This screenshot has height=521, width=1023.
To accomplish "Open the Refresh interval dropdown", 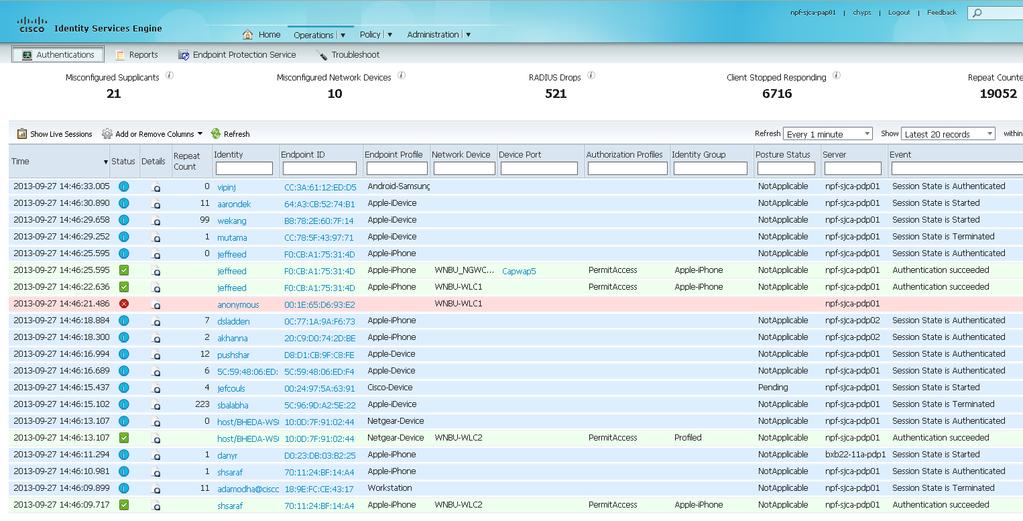I will 828,134.
